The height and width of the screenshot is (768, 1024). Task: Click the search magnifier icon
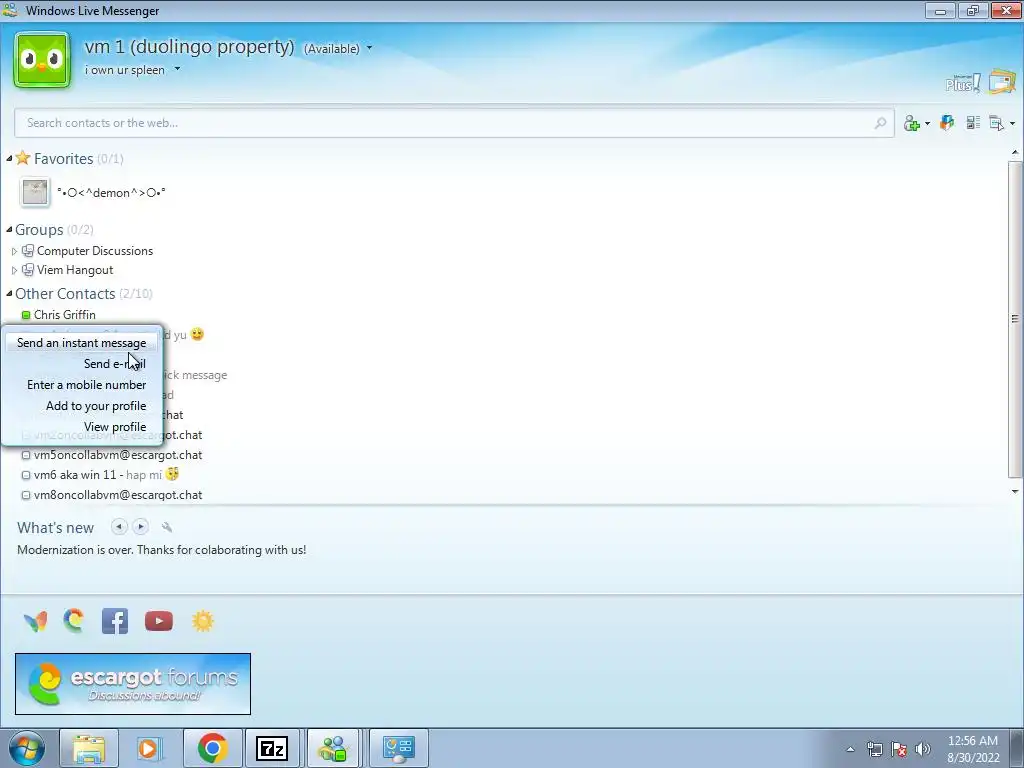click(880, 123)
